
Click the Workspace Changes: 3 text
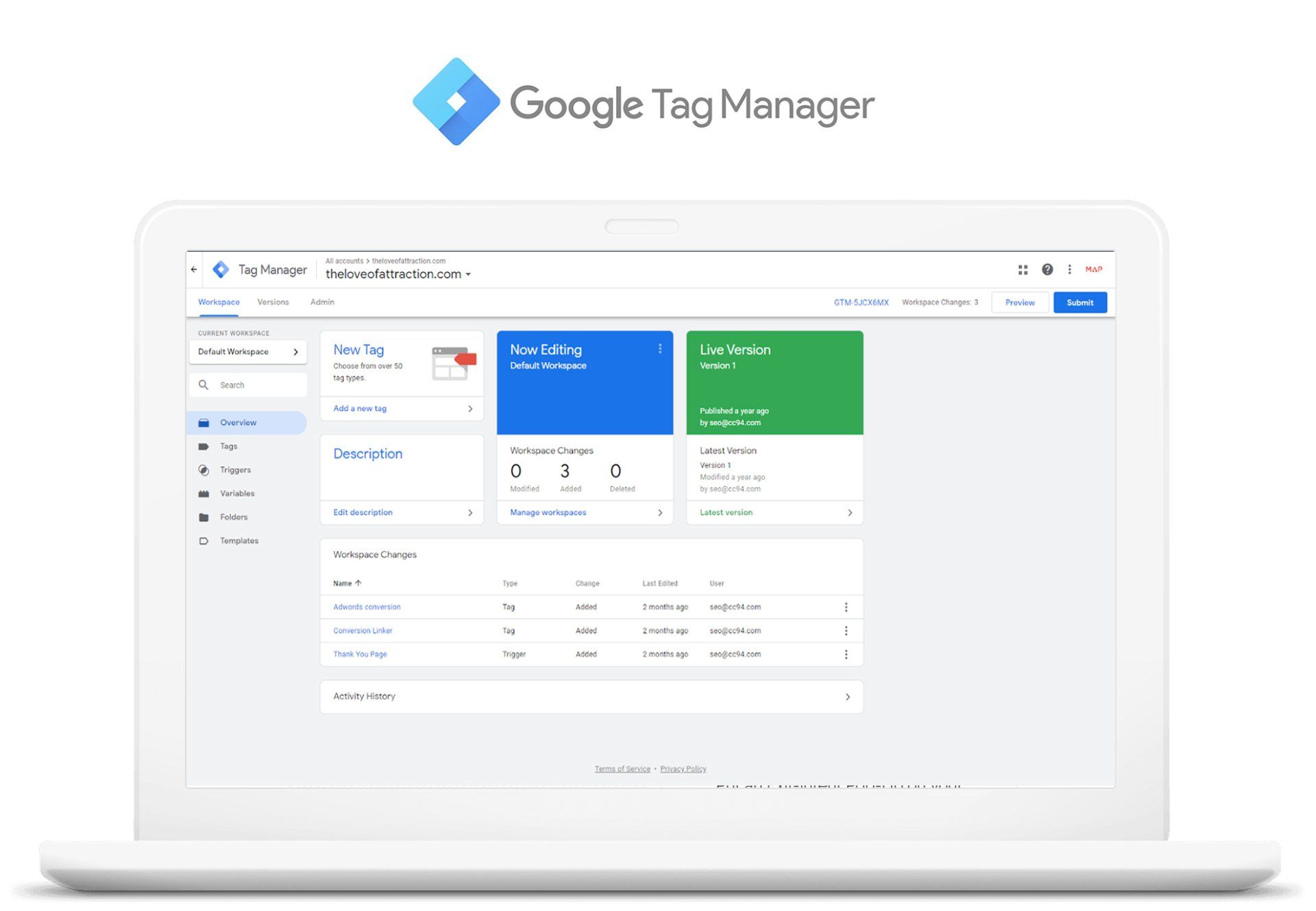940,303
